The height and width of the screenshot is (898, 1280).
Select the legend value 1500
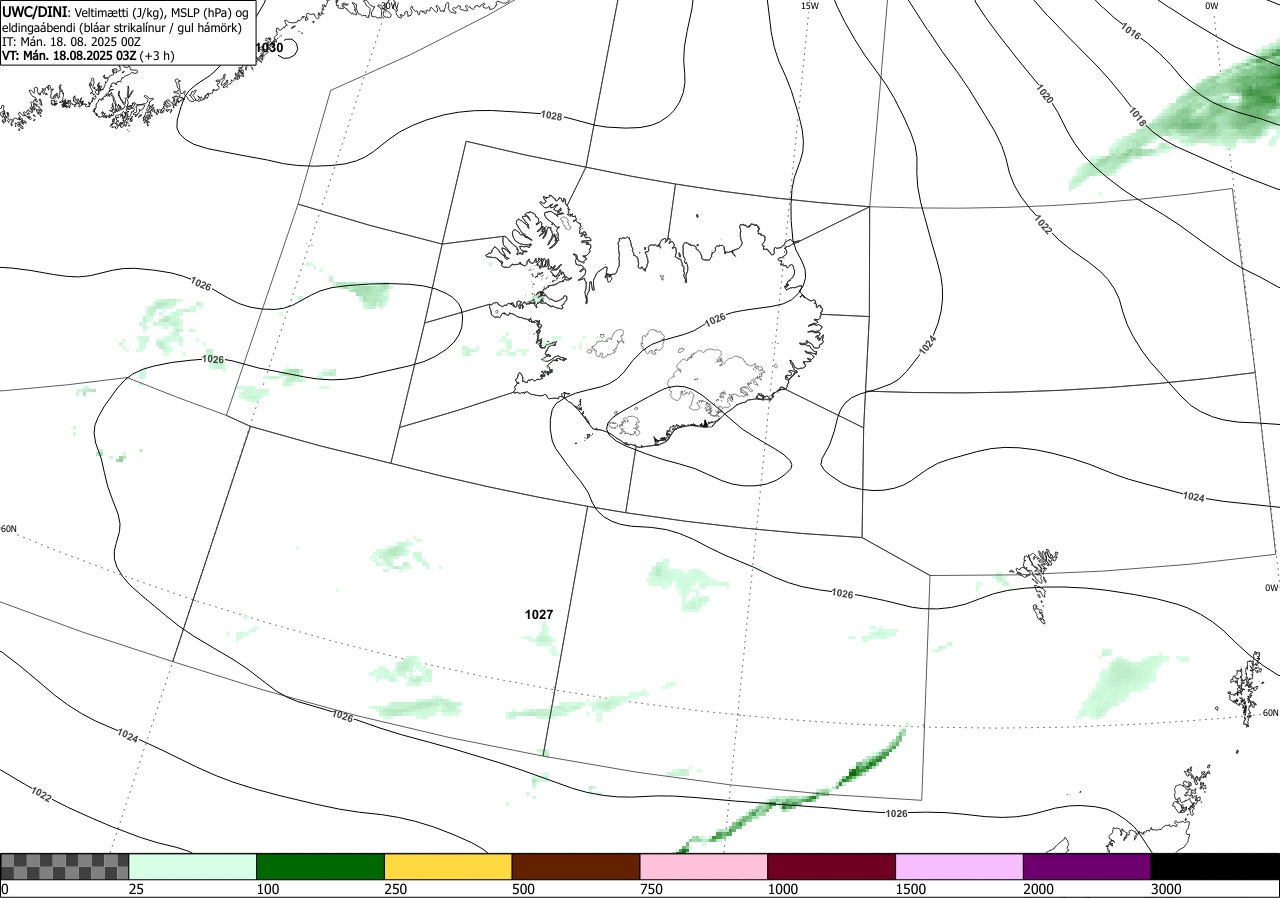(x=910, y=889)
